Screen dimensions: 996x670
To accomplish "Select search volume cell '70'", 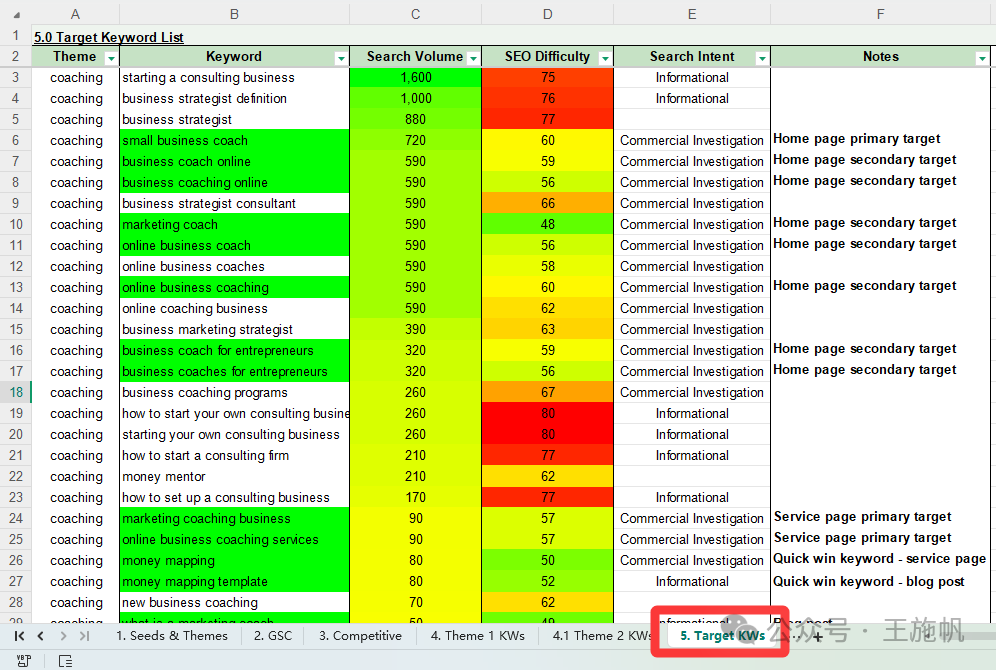I will pos(415,602).
